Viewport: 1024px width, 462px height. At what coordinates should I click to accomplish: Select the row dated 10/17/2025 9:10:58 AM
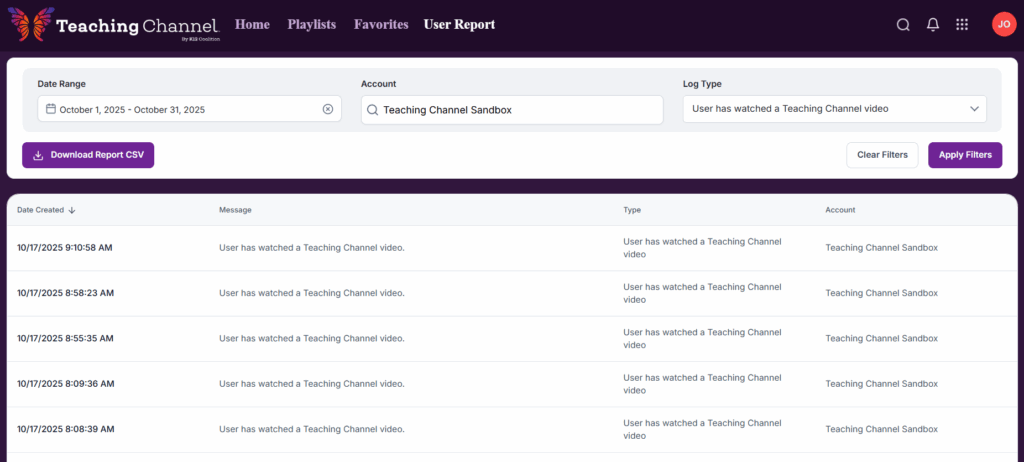pyautogui.click(x=512, y=248)
